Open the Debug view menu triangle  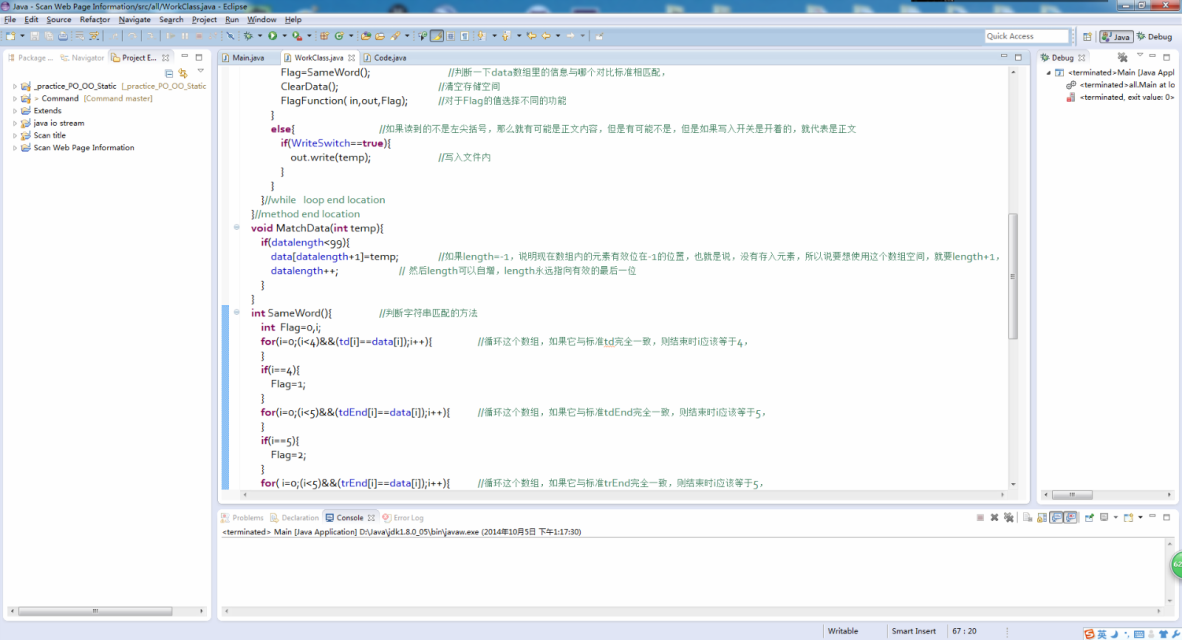point(1140,56)
